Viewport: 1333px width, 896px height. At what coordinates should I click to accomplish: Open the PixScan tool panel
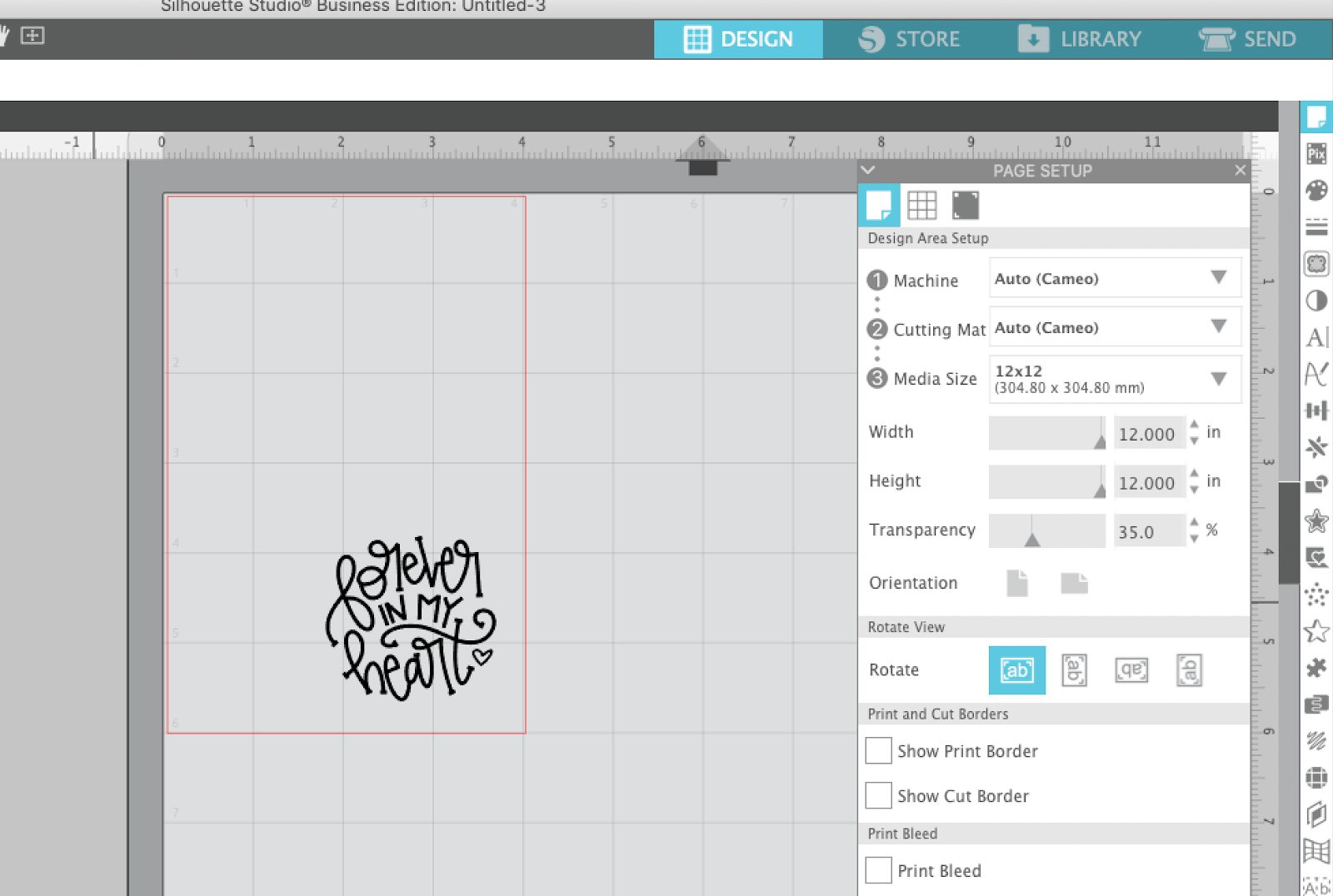pyautogui.click(x=1317, y=154)
